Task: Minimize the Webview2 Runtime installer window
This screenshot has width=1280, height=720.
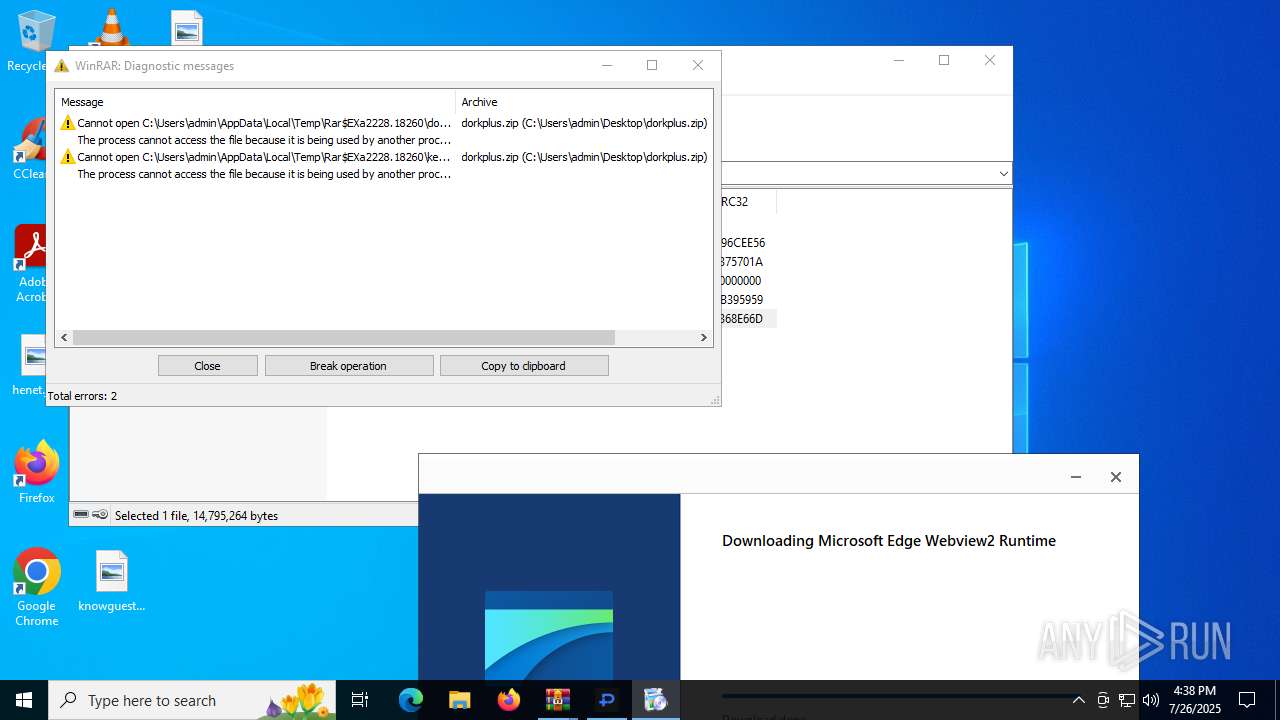Action: (x=1076, y=477)
